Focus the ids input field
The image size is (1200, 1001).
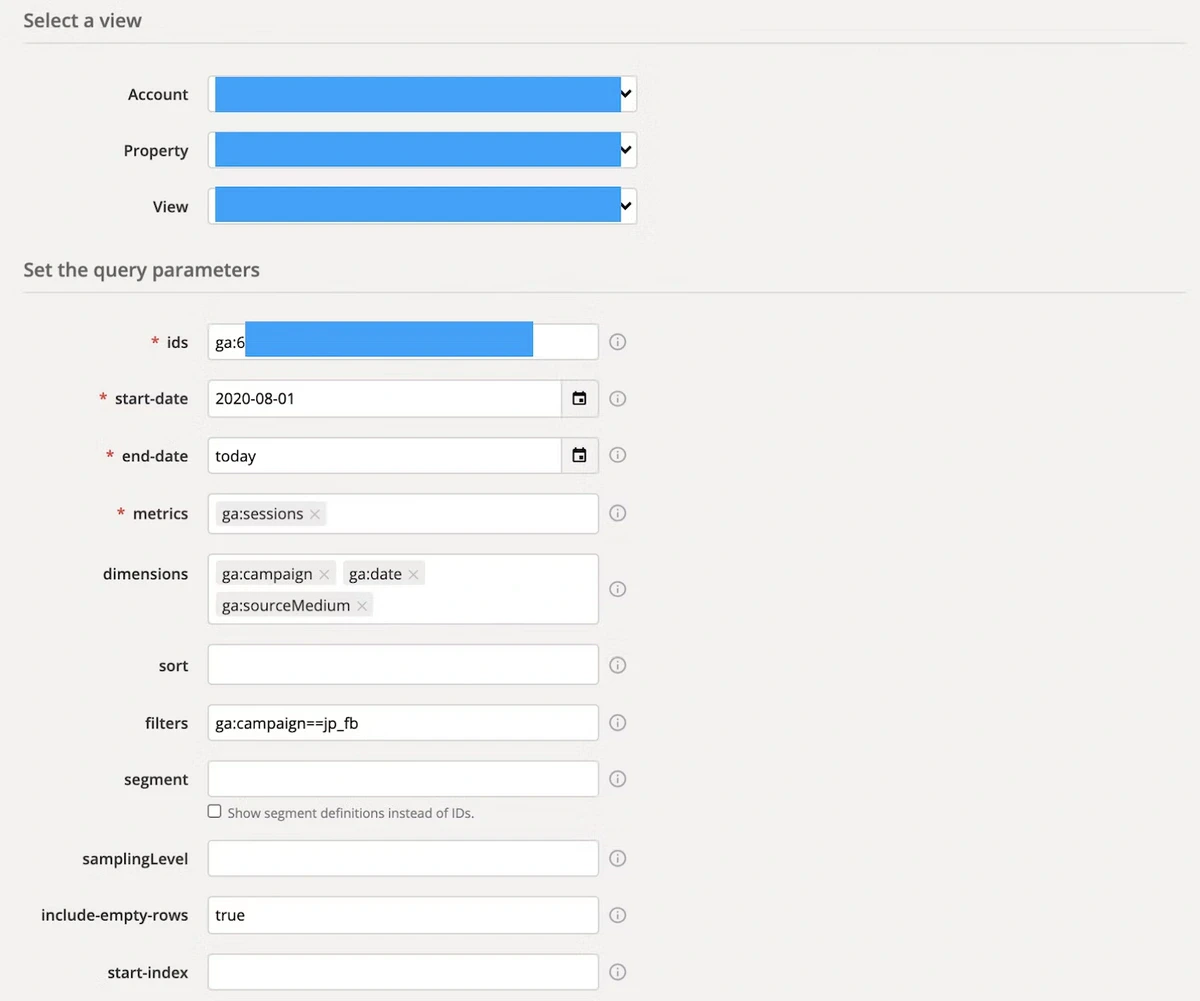pos(403,342)
